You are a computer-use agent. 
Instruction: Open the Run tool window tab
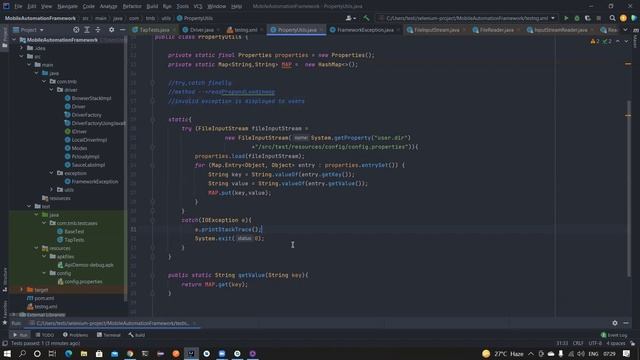[x=20, y=335]
